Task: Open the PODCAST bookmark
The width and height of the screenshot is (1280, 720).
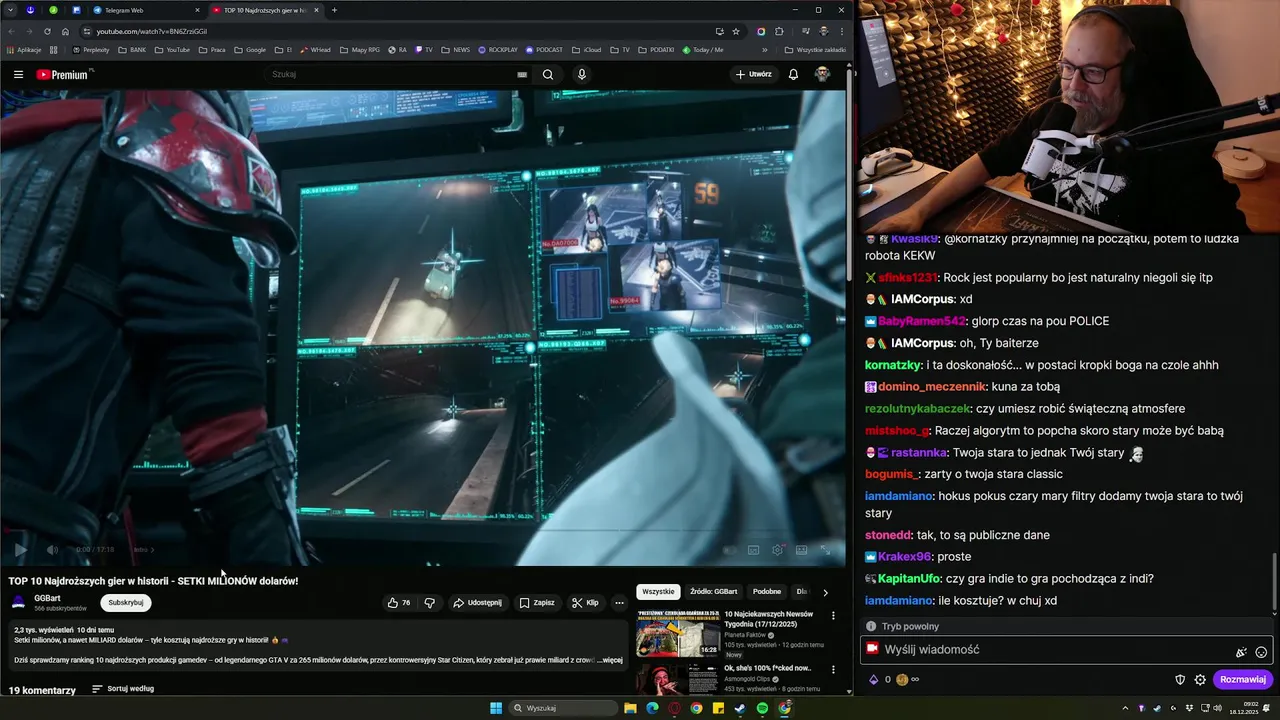Action: point(543,49)
